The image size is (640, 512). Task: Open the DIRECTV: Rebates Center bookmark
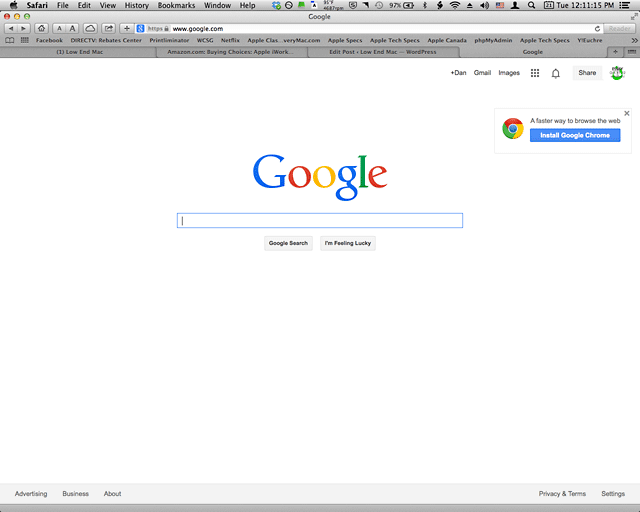[x=106, y=40]
